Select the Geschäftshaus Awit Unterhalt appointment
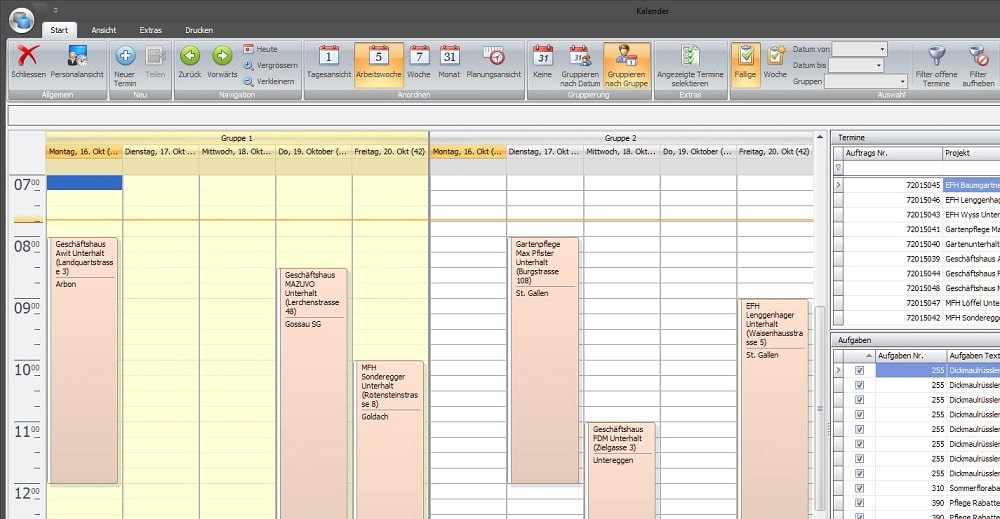The image size is (1000, 519). click(84, 360)
